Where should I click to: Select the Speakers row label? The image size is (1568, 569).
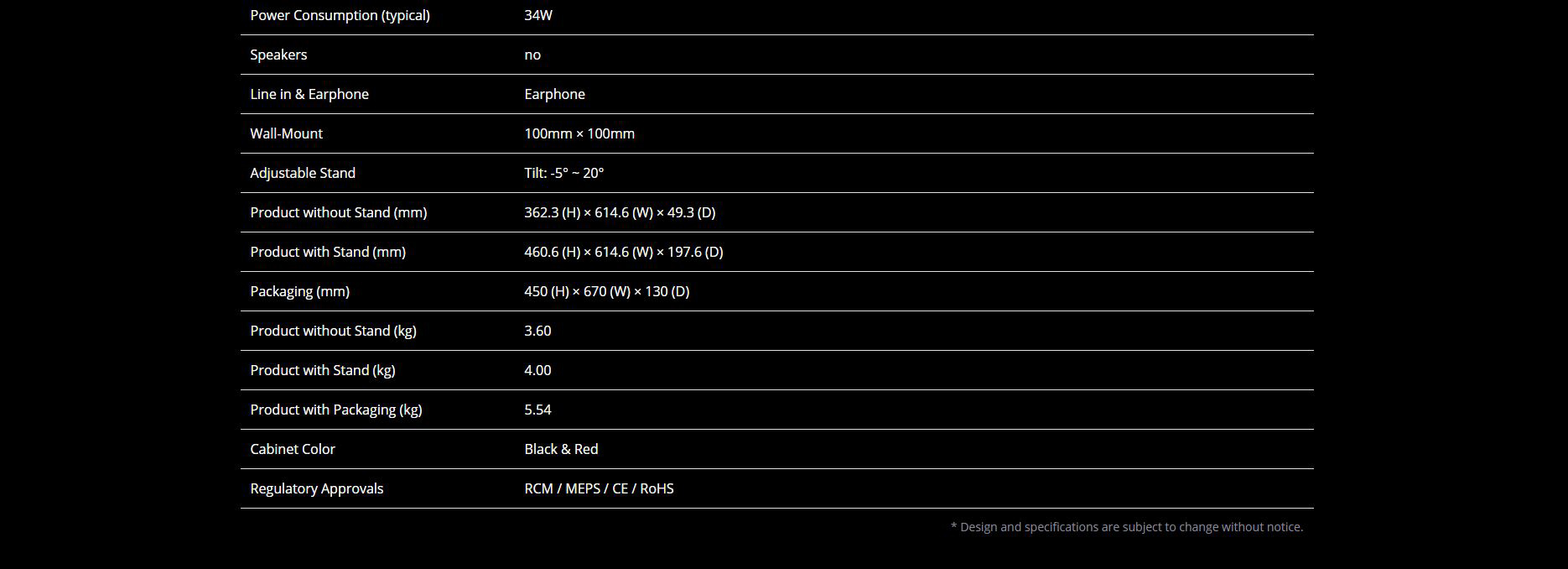tap(278, 55)
